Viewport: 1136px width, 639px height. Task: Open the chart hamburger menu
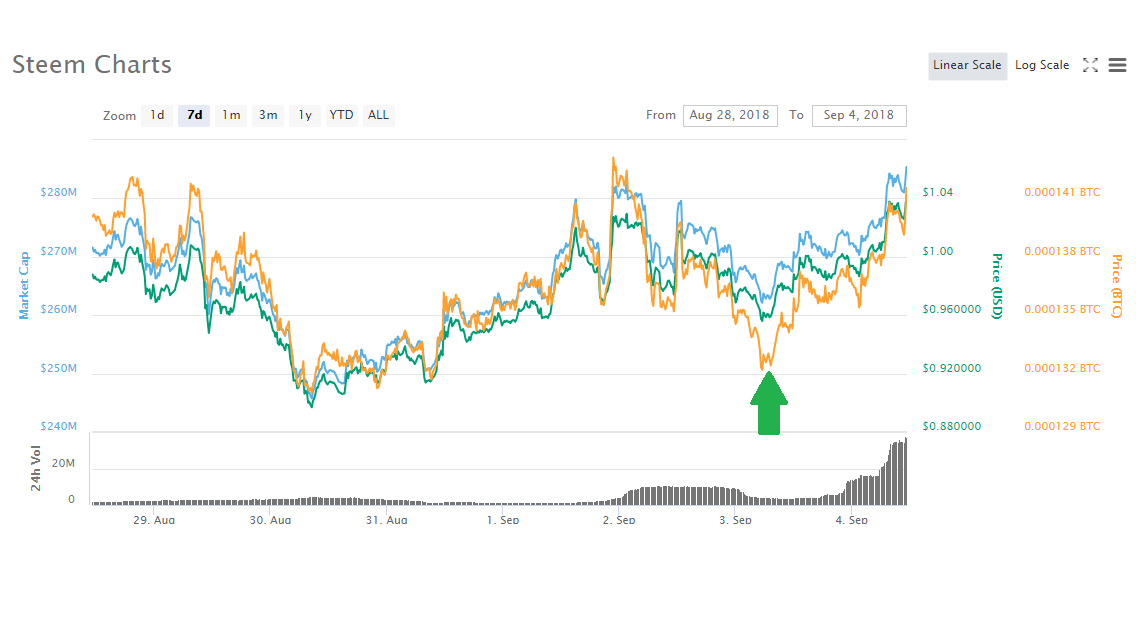tap(1117, 65)
